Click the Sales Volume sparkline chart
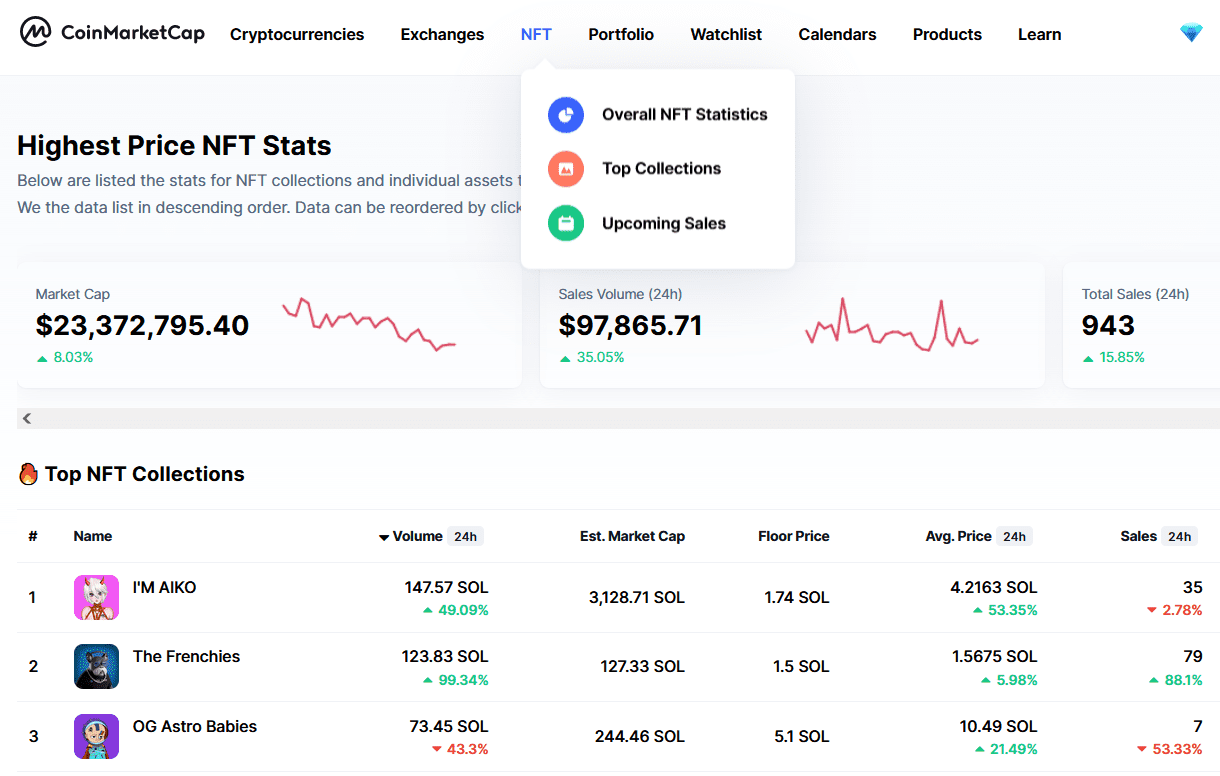1220x776 pixels. point(892,324)
